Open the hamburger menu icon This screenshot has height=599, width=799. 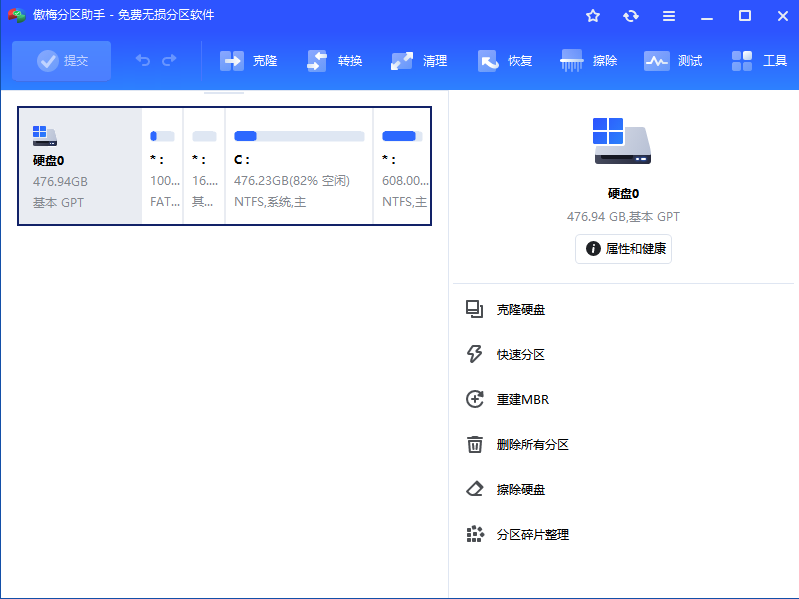point(669,16)
